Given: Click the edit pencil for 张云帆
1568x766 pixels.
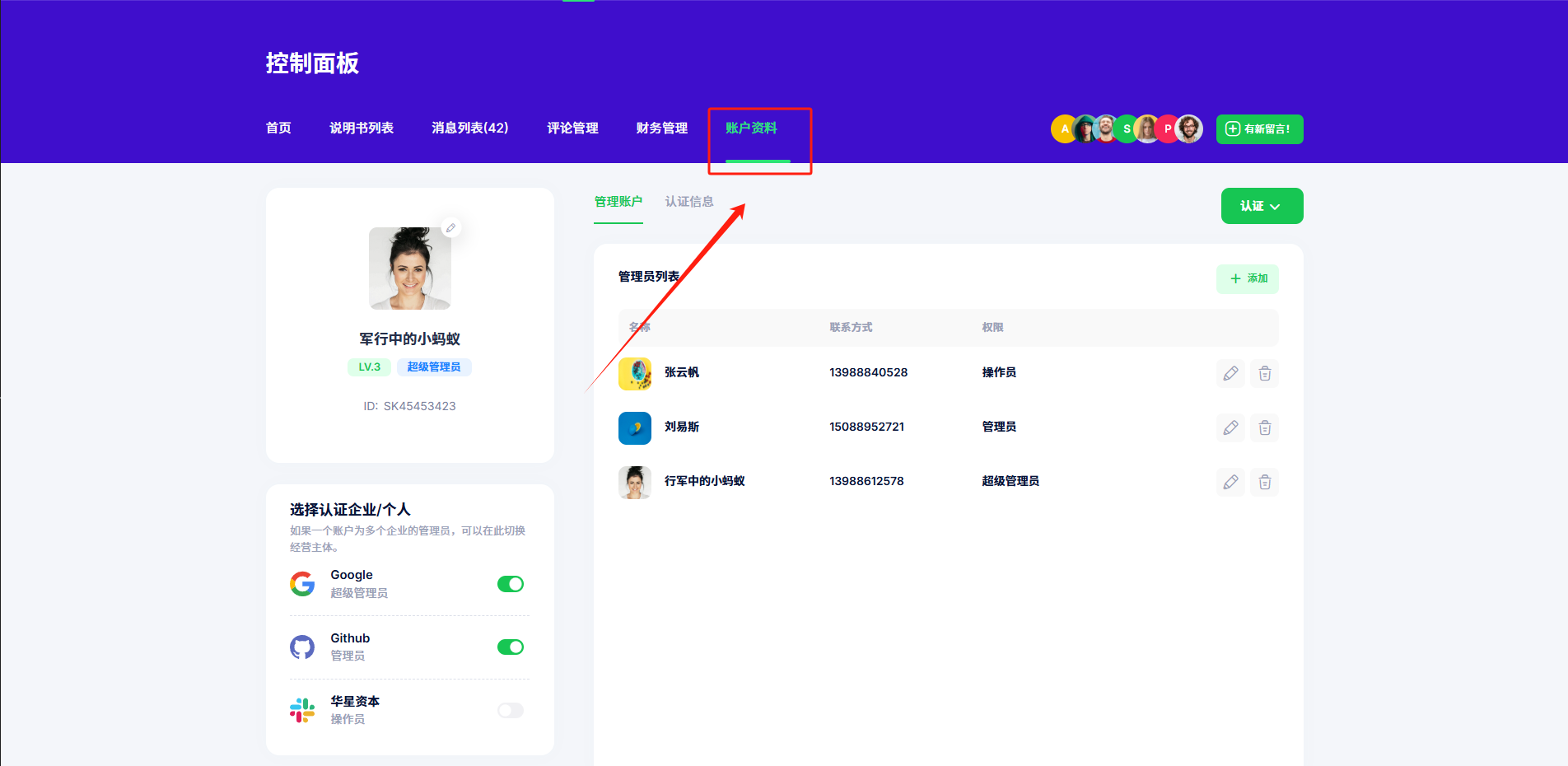Looking at the screenshot, I should tap(1230, 373).
